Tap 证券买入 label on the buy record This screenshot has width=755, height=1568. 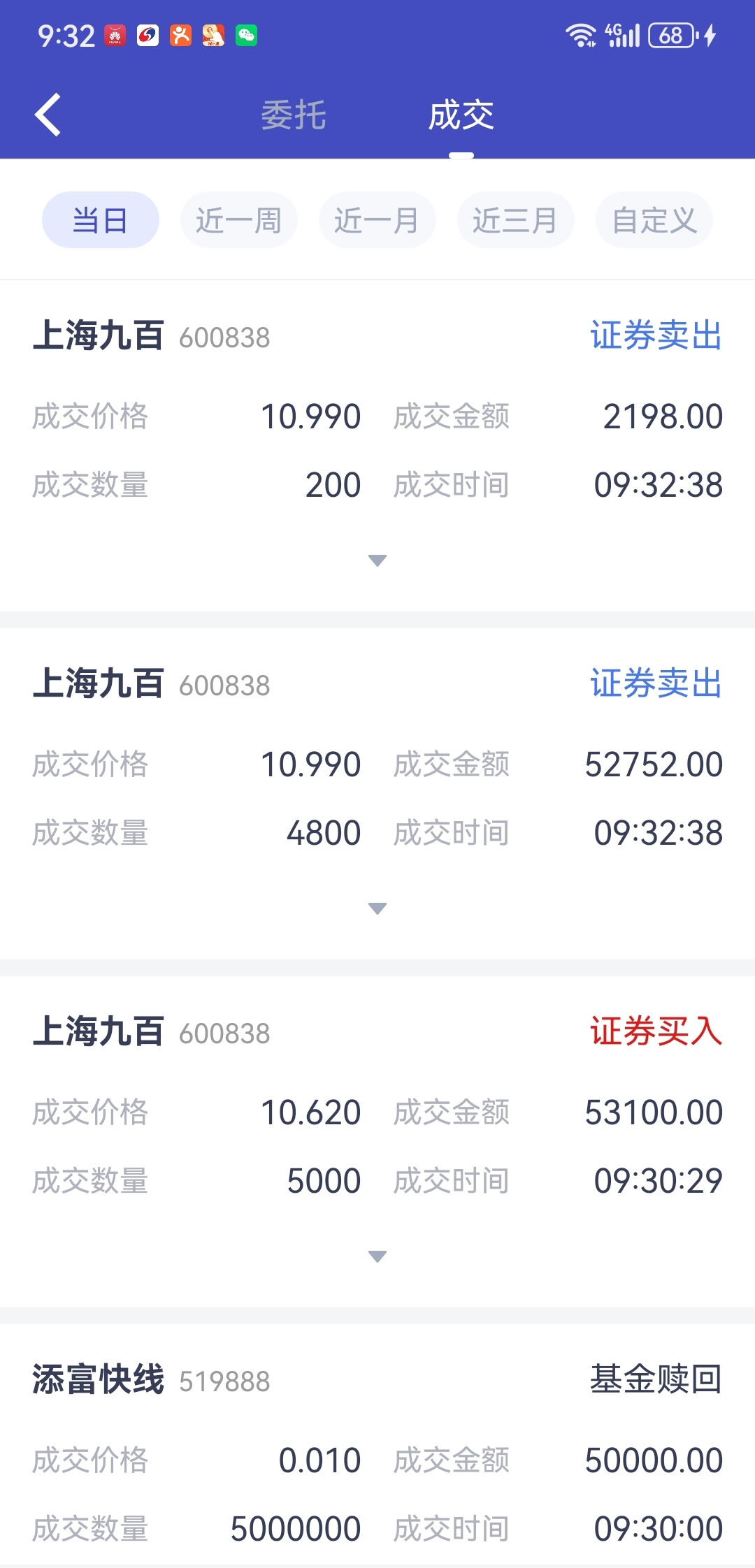[656, 1031]
